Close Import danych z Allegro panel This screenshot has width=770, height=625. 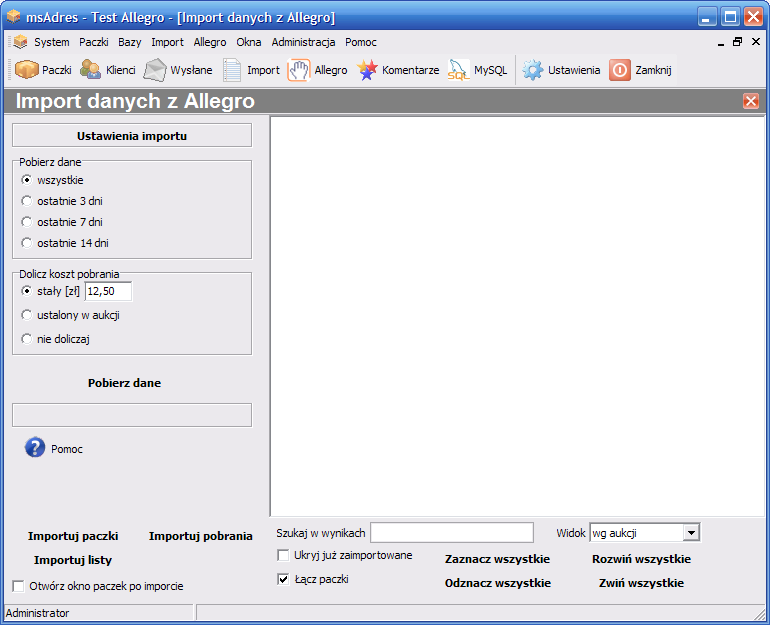pos(751,101)
